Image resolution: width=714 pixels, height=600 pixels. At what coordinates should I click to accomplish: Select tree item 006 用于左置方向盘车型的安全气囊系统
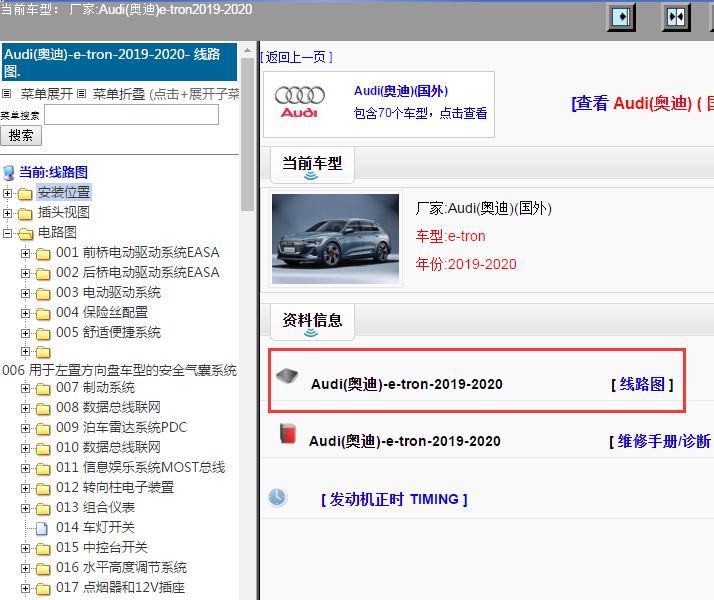119,371
